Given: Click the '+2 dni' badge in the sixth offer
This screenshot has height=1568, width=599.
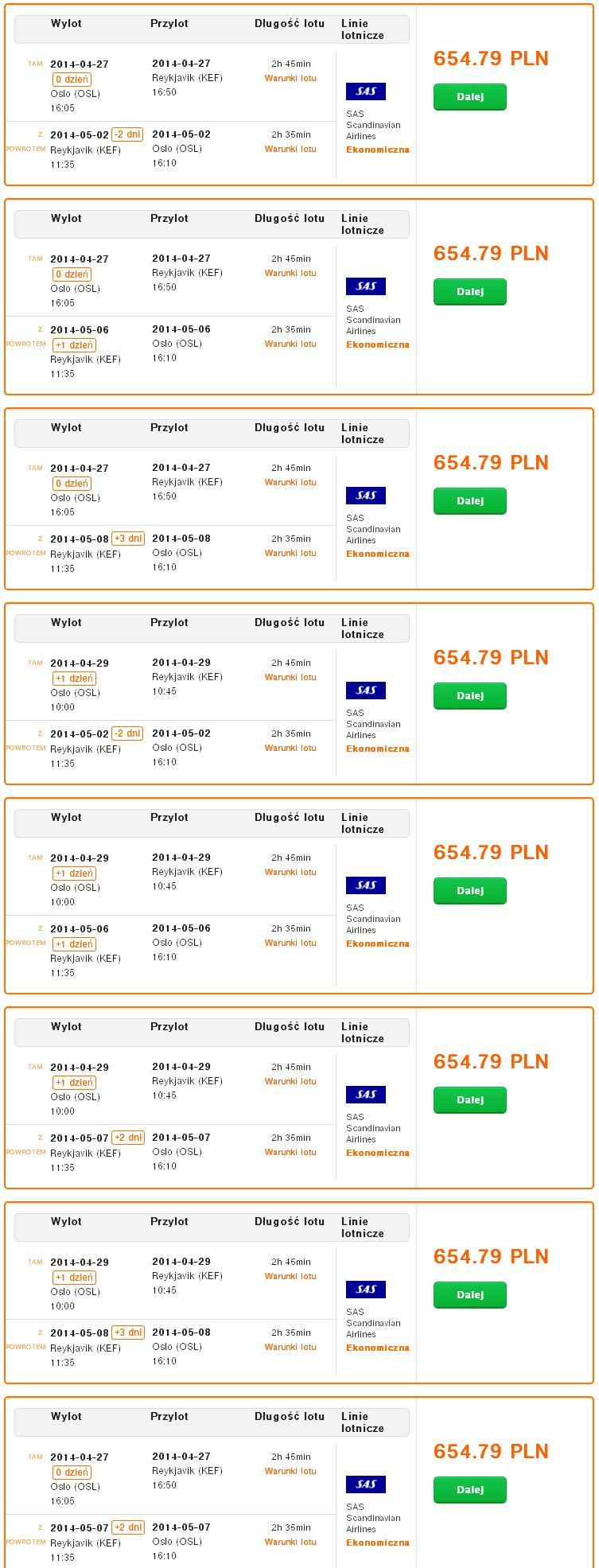Looking at the screenshot, I should (x=128, y=1138).
